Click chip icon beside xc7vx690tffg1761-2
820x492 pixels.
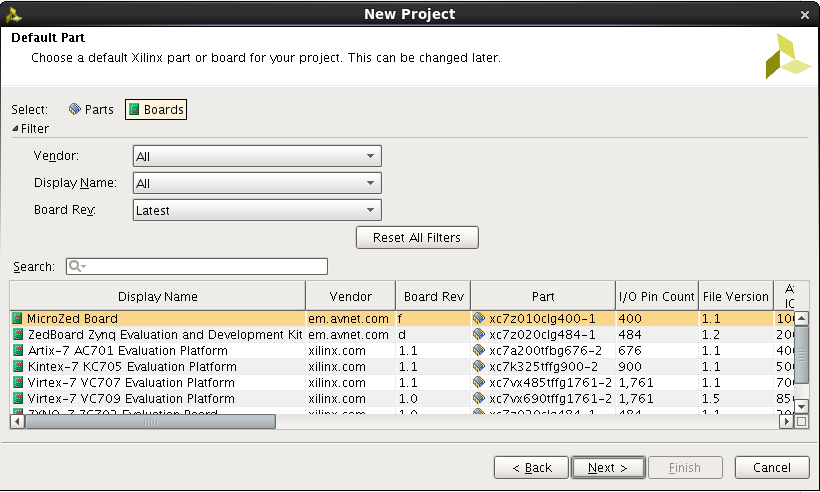479,398
